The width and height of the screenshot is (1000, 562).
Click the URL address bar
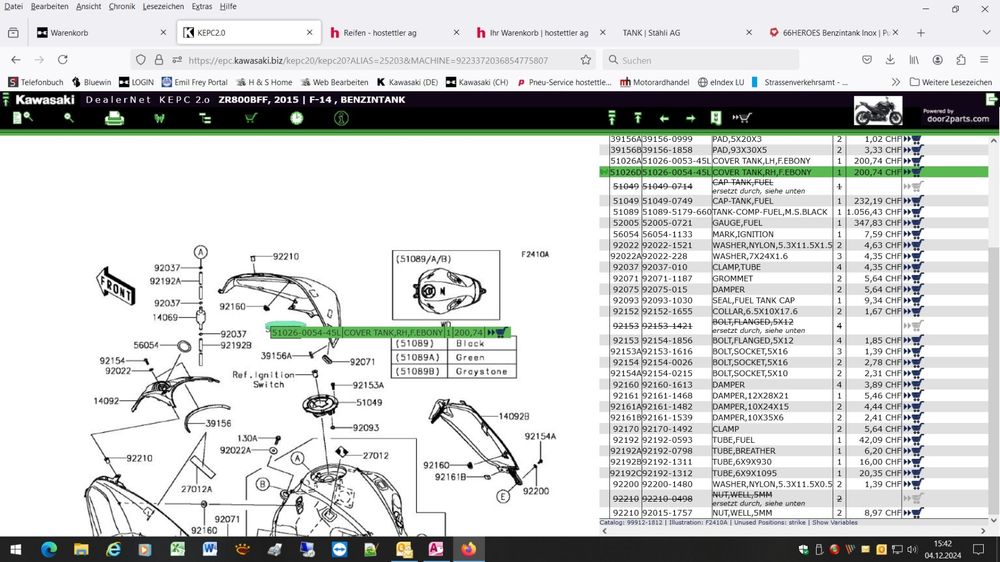pos(368,60)
